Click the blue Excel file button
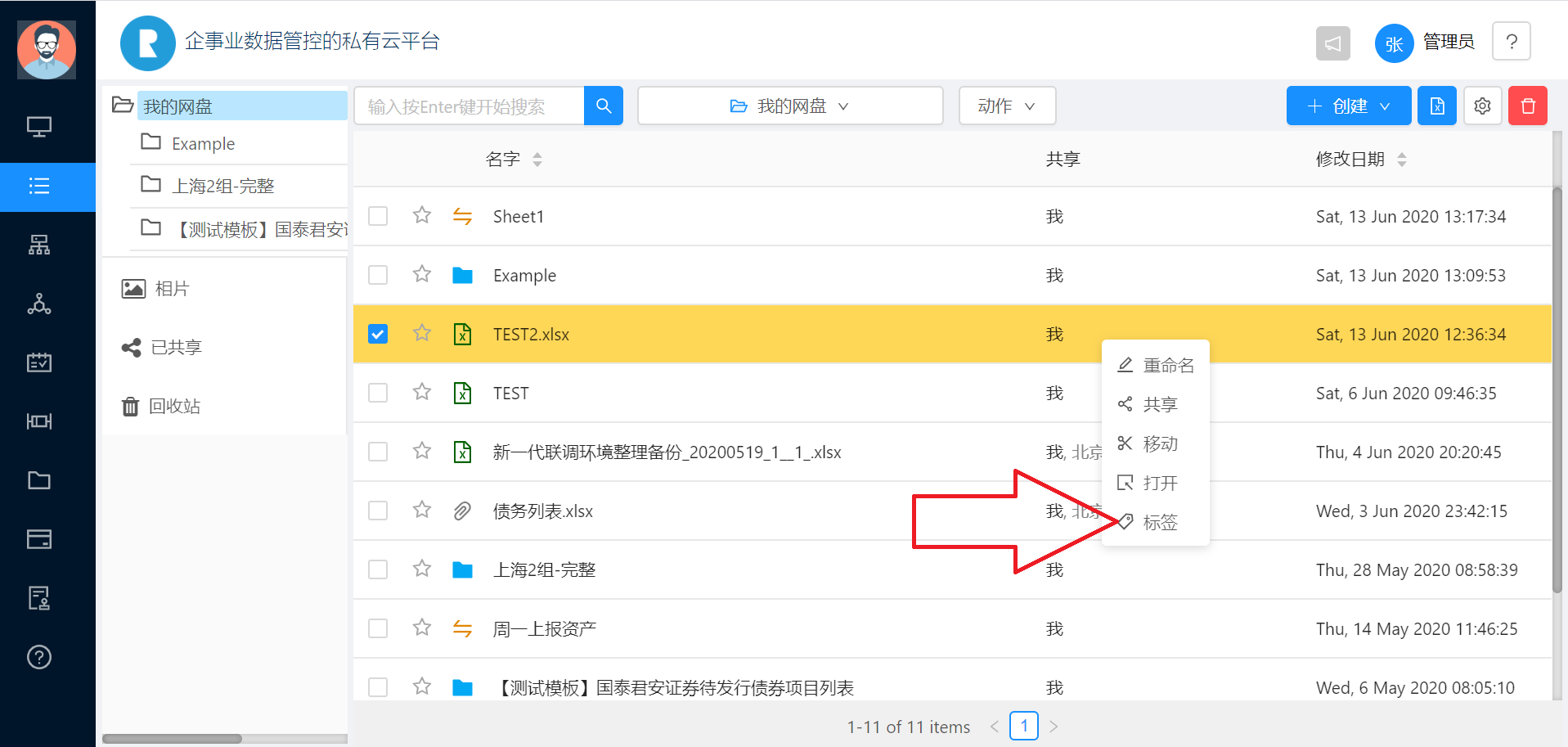The width and height of the screenshot is (1568, 747). (1436, 106)
